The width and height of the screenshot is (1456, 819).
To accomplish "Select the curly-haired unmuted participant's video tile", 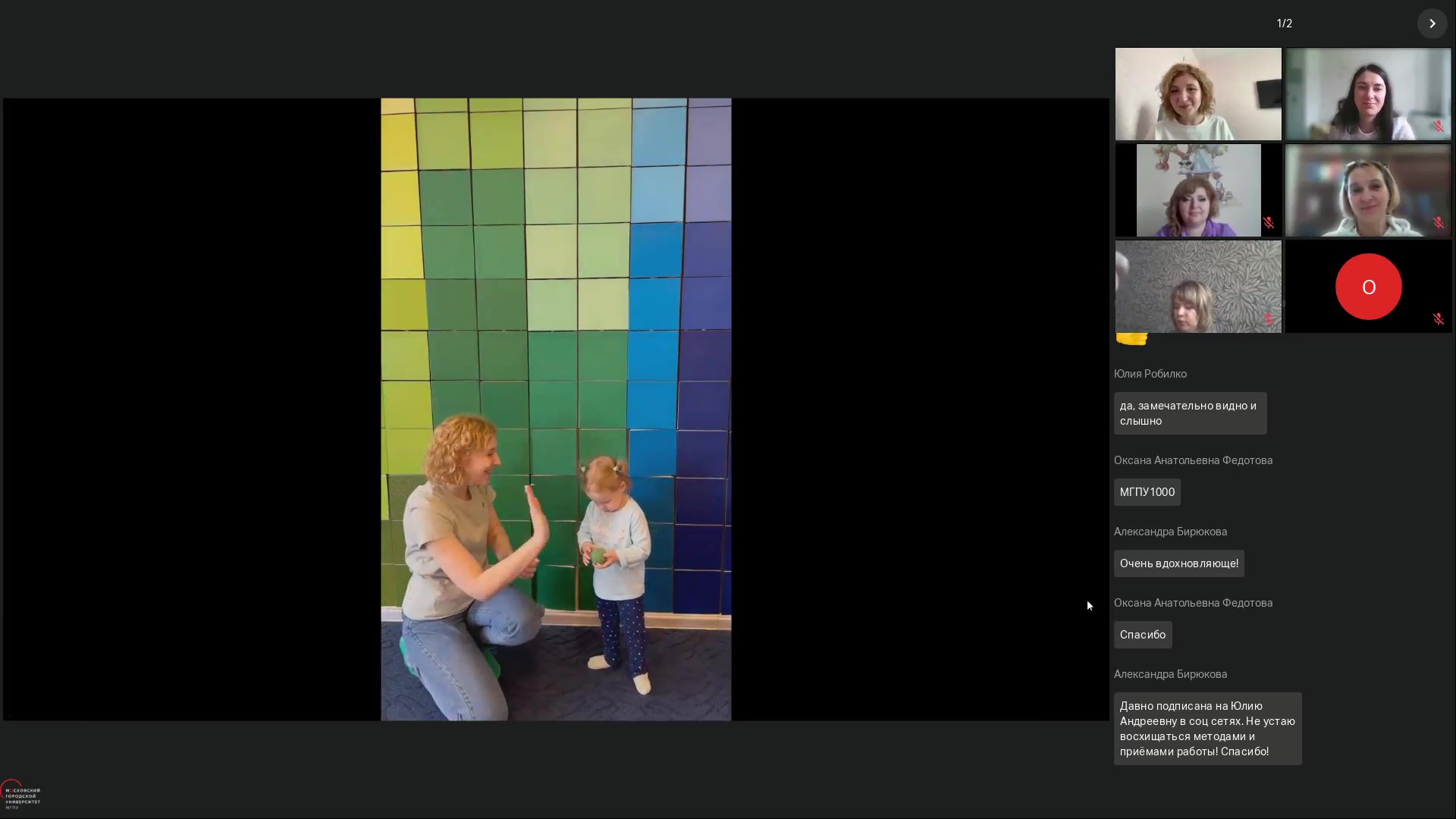I will pos(1197,94).
